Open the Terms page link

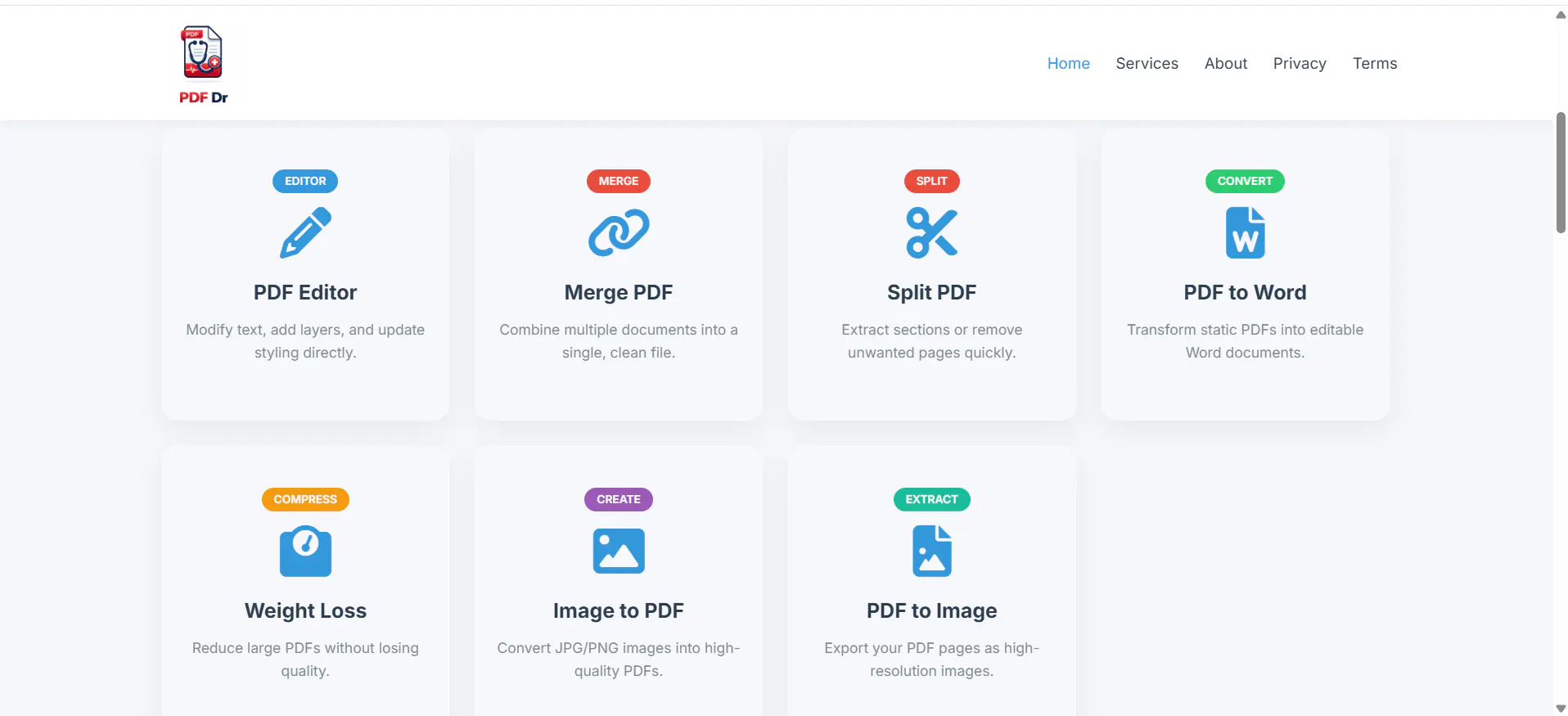(1375, 63)
